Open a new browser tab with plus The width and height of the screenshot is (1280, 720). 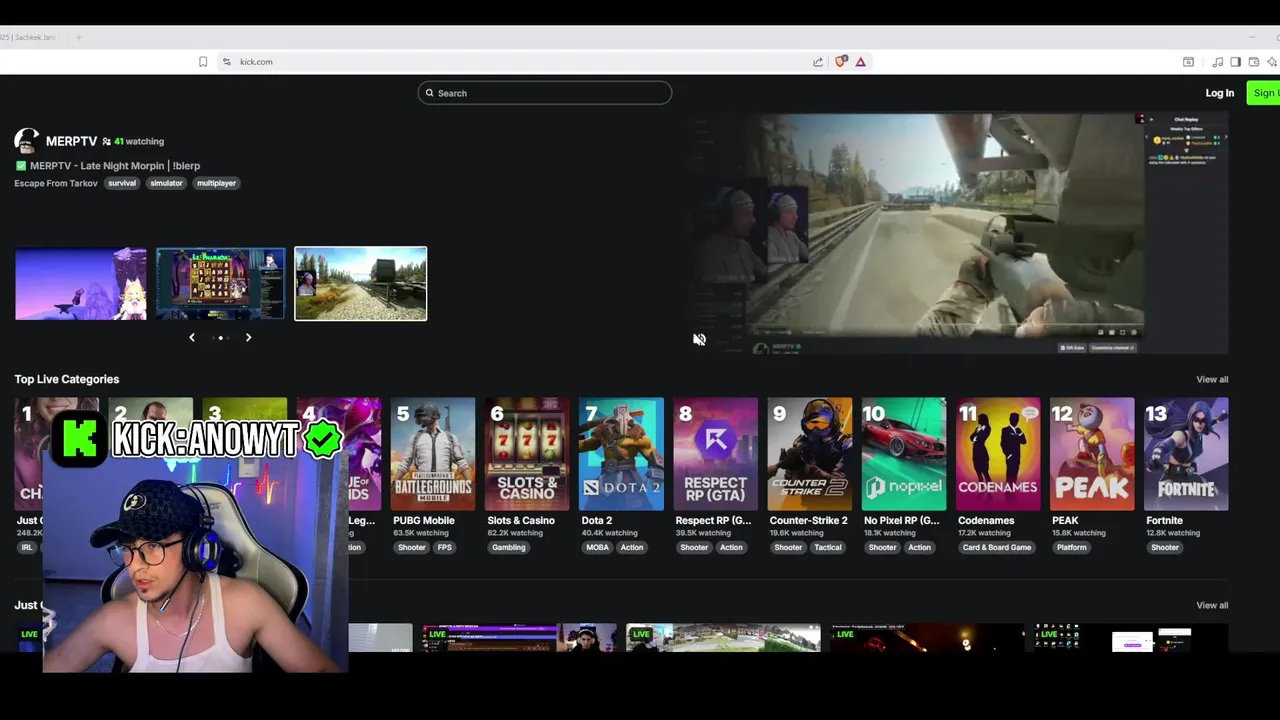(78, 37)
